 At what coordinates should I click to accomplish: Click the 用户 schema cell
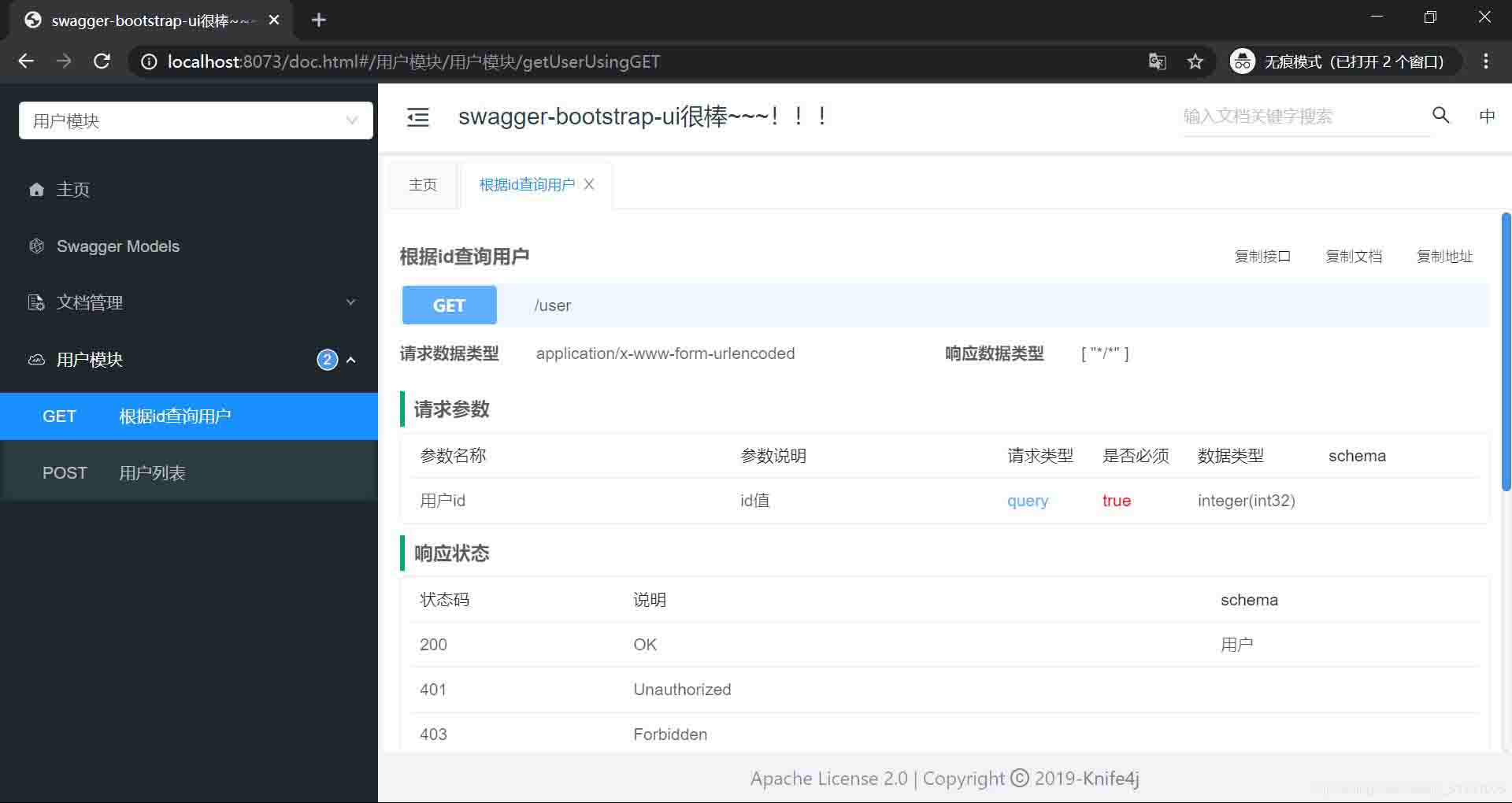click(x=1236, y=645)
